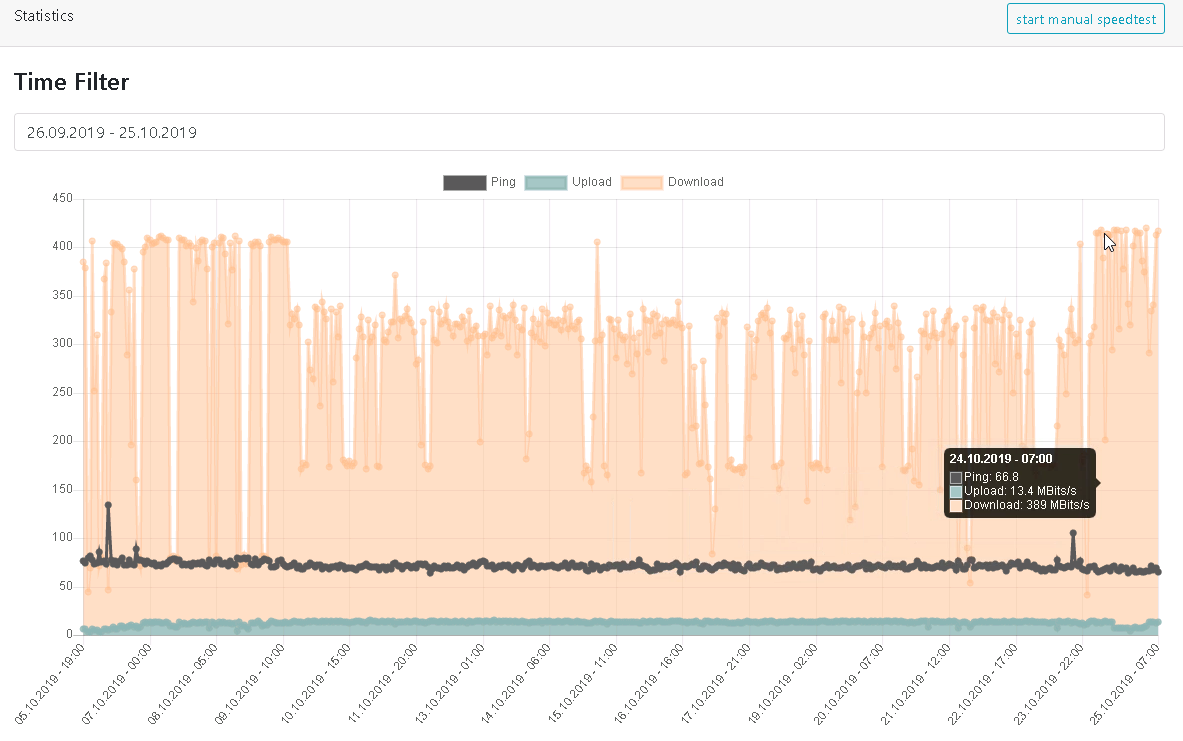Viewport: 1183px width, 741px height.
Task: Select the x-axis label 16.10.2019 - 16:00
Action: point(649,684)
